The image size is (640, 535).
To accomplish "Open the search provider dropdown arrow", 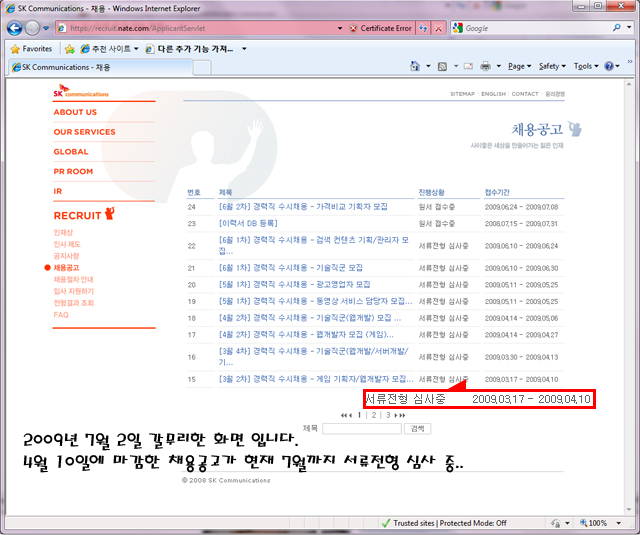I will pyautogui.click(x=629, y=27).
